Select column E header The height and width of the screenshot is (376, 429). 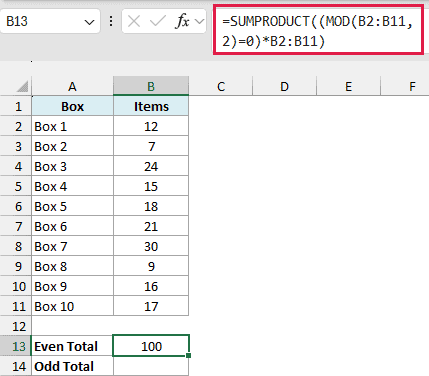coord(348,87)
